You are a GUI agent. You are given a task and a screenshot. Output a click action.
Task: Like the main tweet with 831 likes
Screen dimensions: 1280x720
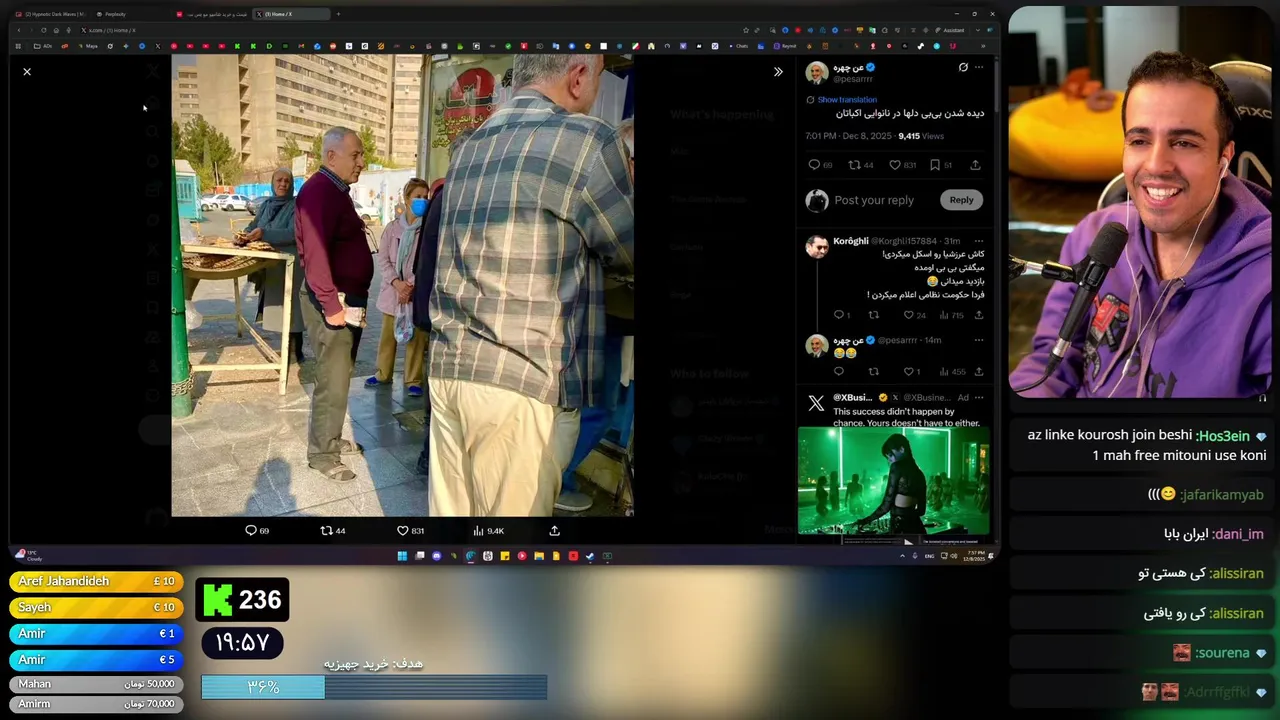click(x=902, y=165)
